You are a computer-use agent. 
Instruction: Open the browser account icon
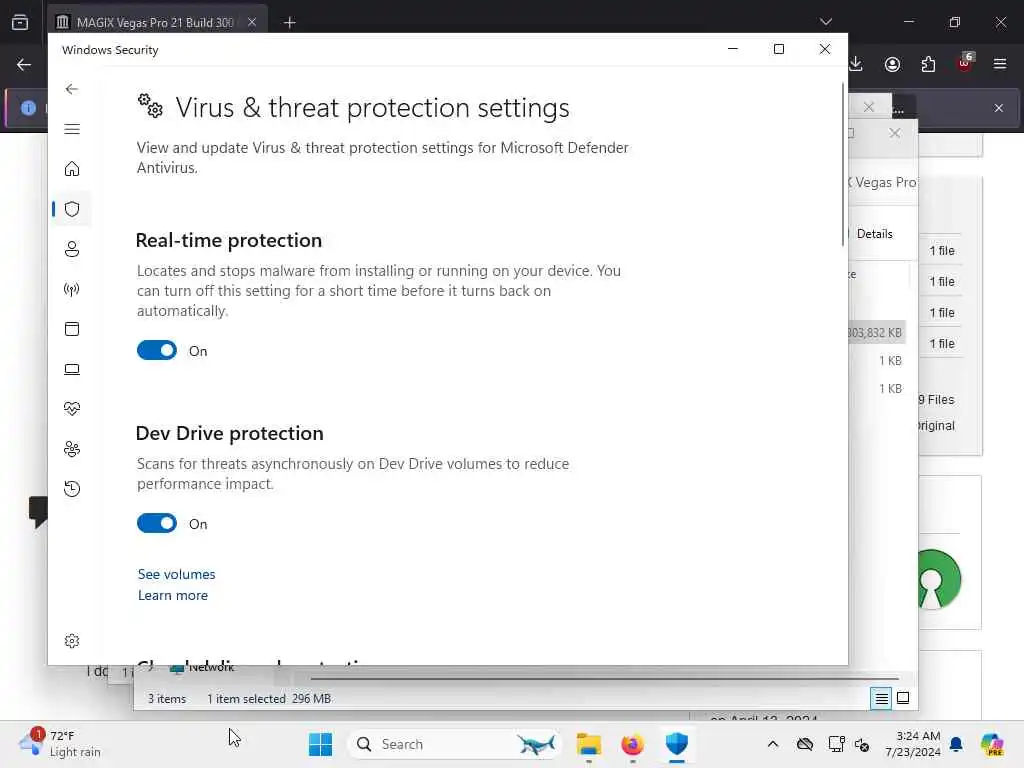[892, 64]
